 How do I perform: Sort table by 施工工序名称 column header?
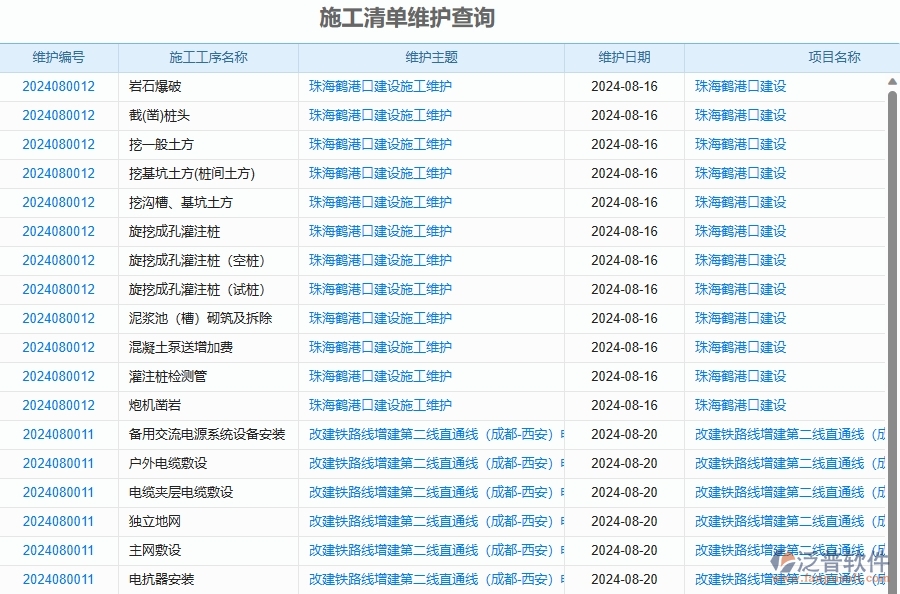click(207, 57)
